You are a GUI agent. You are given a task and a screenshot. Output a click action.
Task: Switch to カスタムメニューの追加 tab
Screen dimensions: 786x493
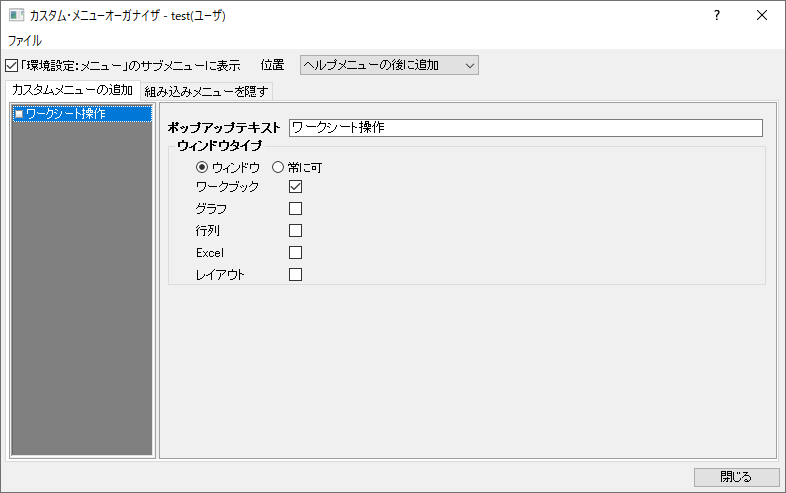[x=72, y=90]
